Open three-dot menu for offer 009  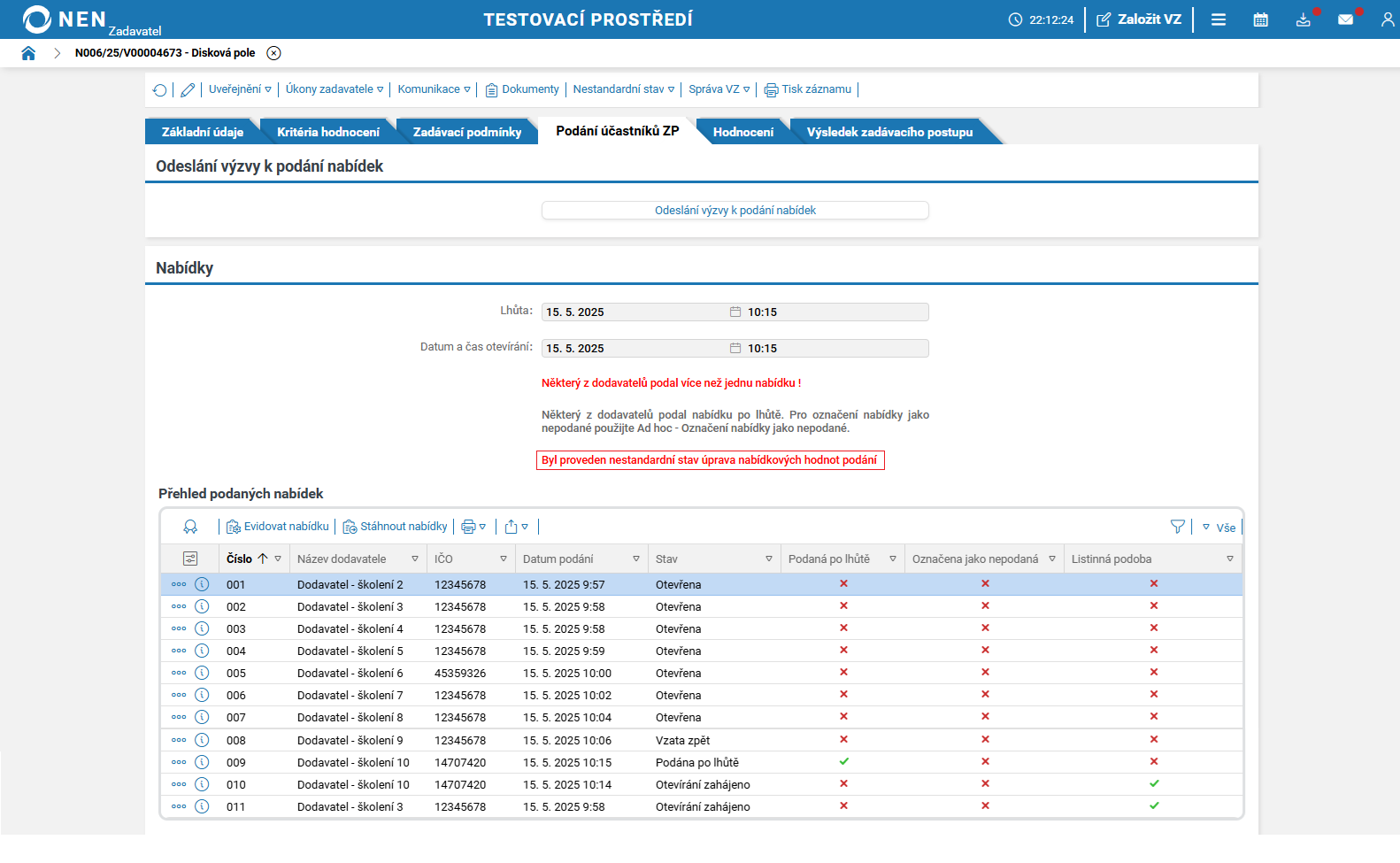[179, 762]
